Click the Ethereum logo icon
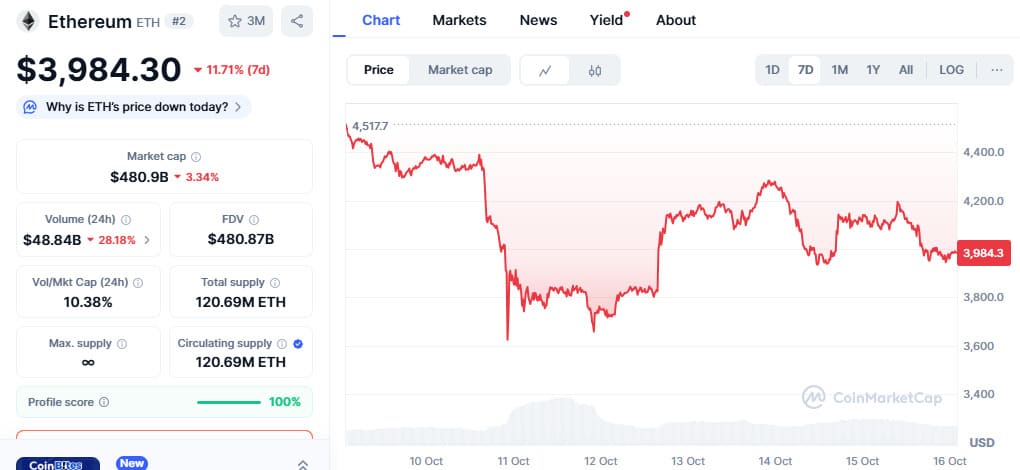The width and height of the screenshot is (1020, 470). tap(27, 21)
